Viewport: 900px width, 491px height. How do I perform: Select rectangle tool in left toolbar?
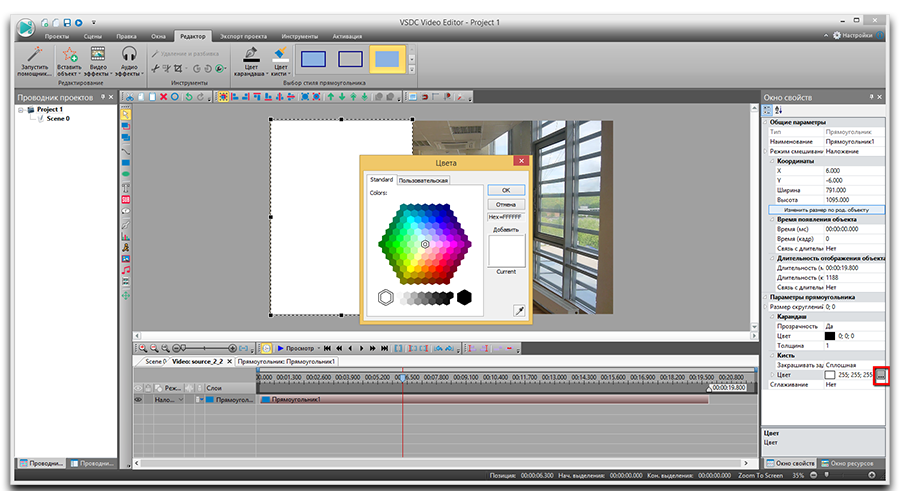coord(126,163)
